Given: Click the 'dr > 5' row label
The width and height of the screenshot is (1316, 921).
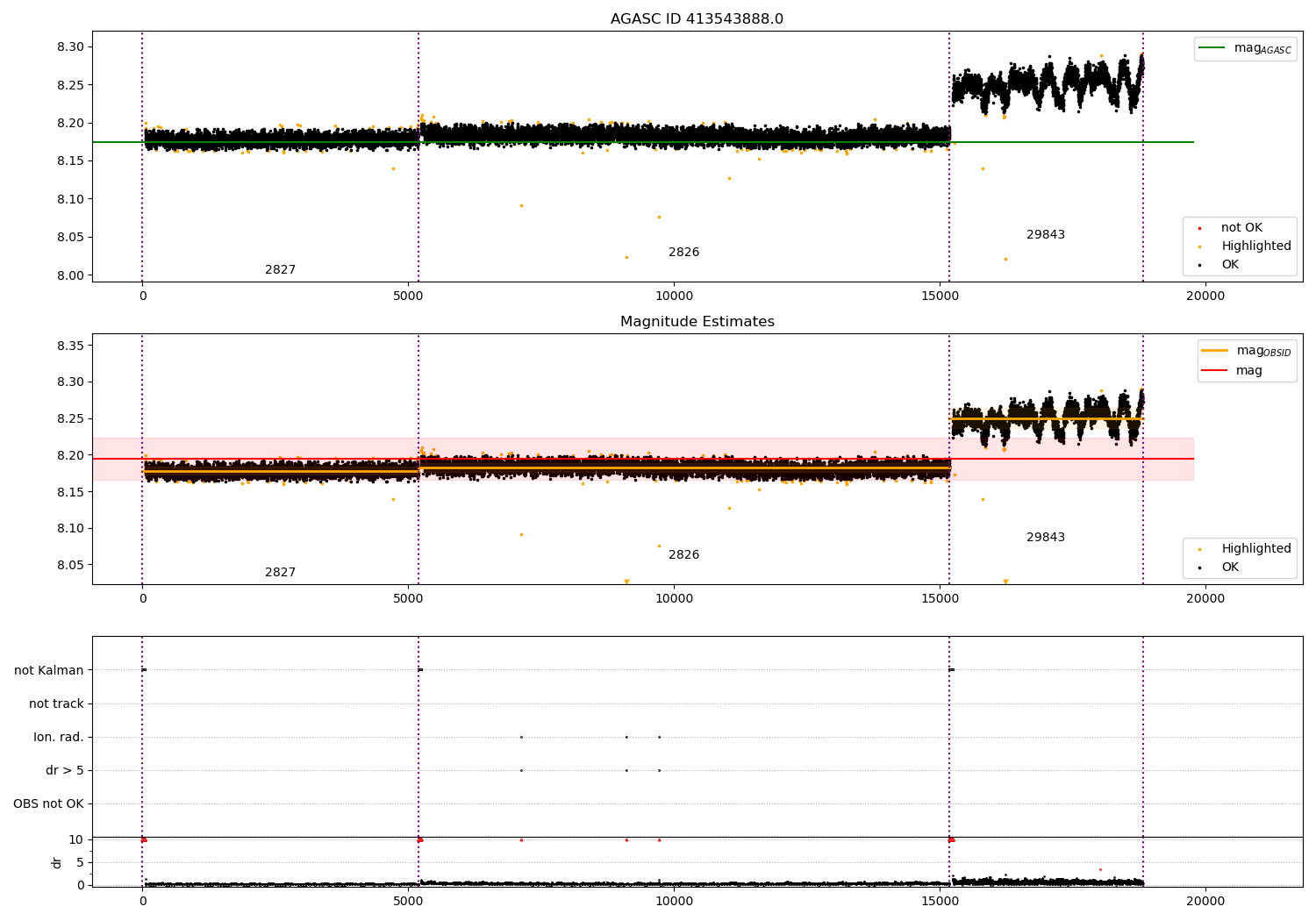Looking at the screenshot, I should [x=65, y=771].
